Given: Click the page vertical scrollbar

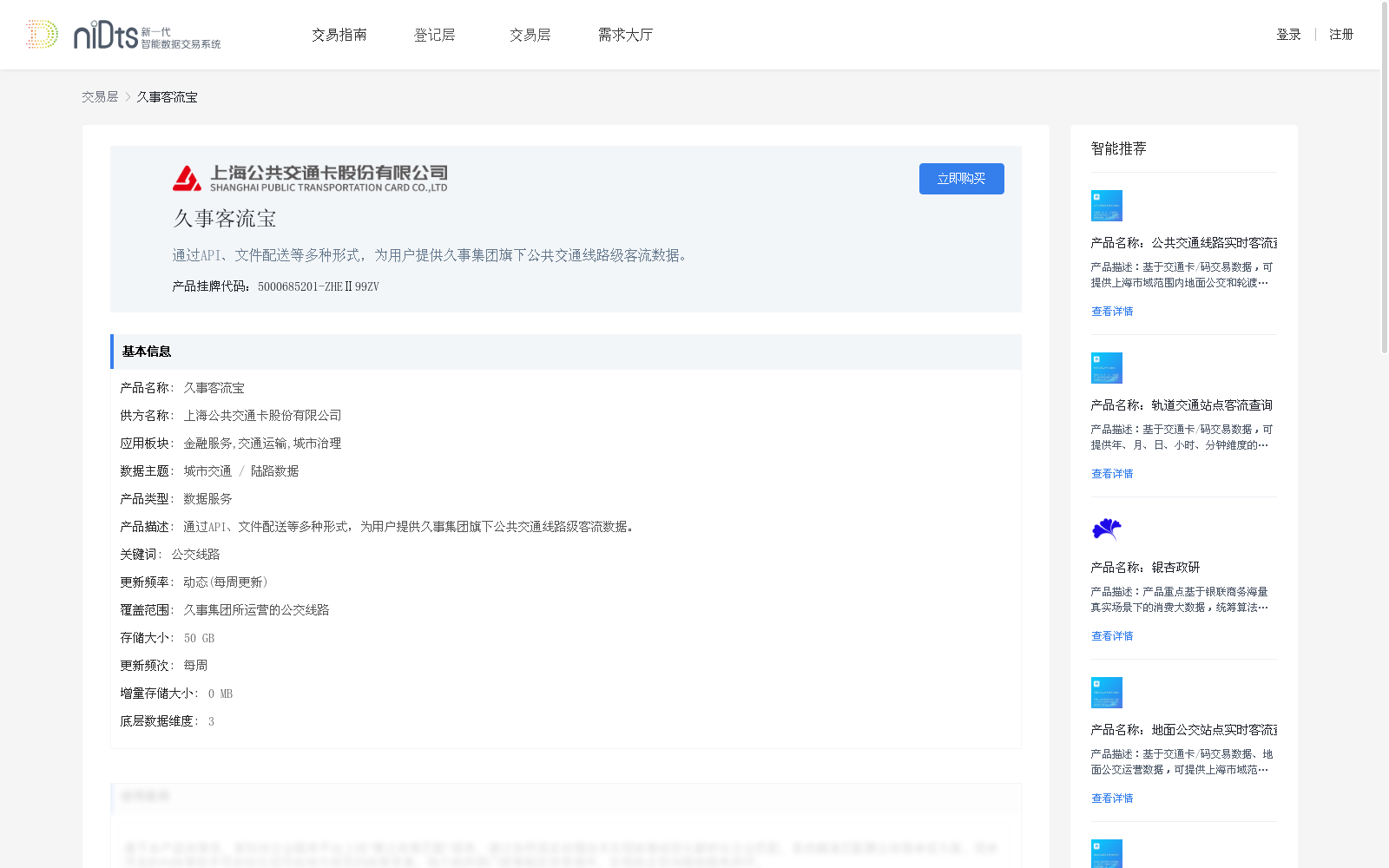Looking at the screenshot, I should pyautogui.click(x=1385, y=178).
